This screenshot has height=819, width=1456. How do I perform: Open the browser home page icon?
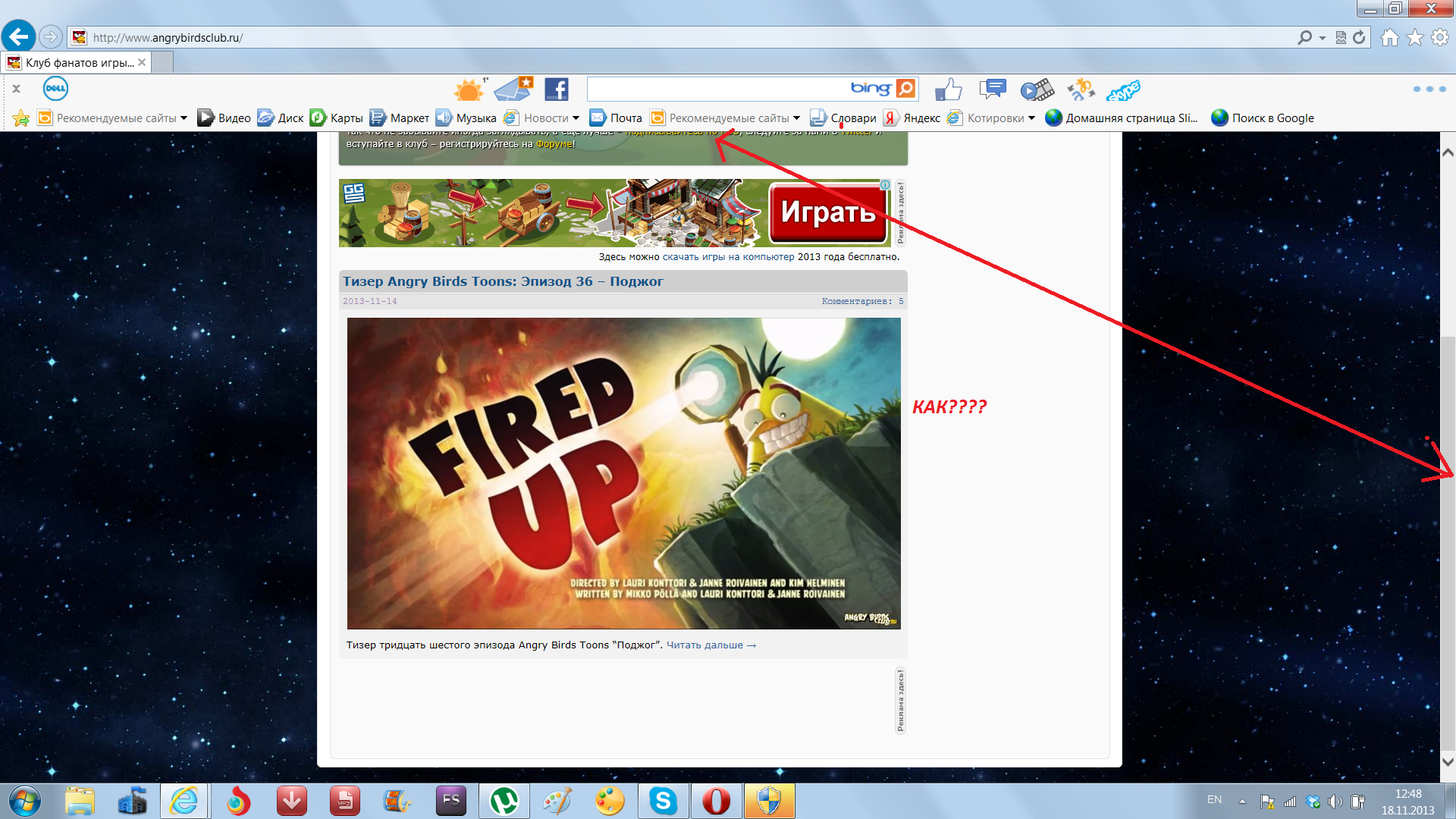coord(1389,37)
